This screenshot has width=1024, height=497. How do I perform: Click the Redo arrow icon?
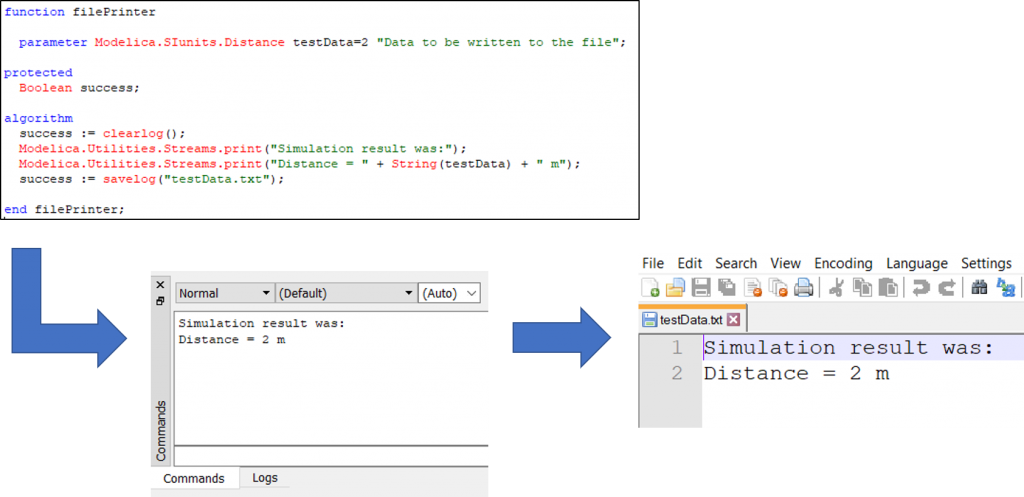[947, 287]
